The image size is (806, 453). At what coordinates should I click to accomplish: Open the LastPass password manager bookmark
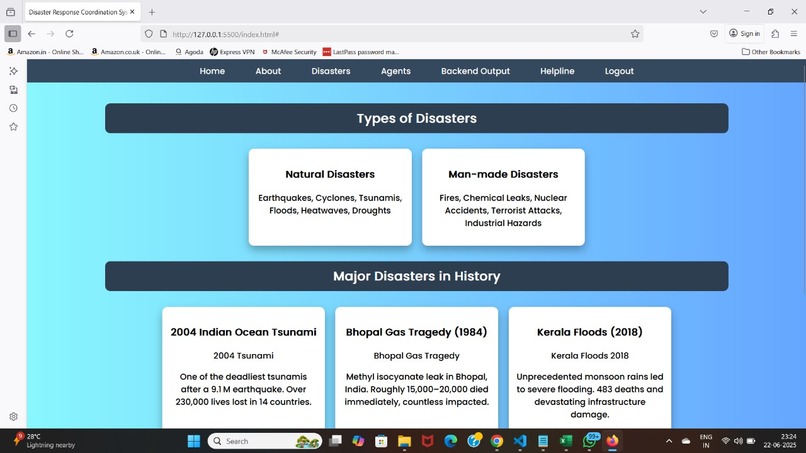(x=360, y=52)
